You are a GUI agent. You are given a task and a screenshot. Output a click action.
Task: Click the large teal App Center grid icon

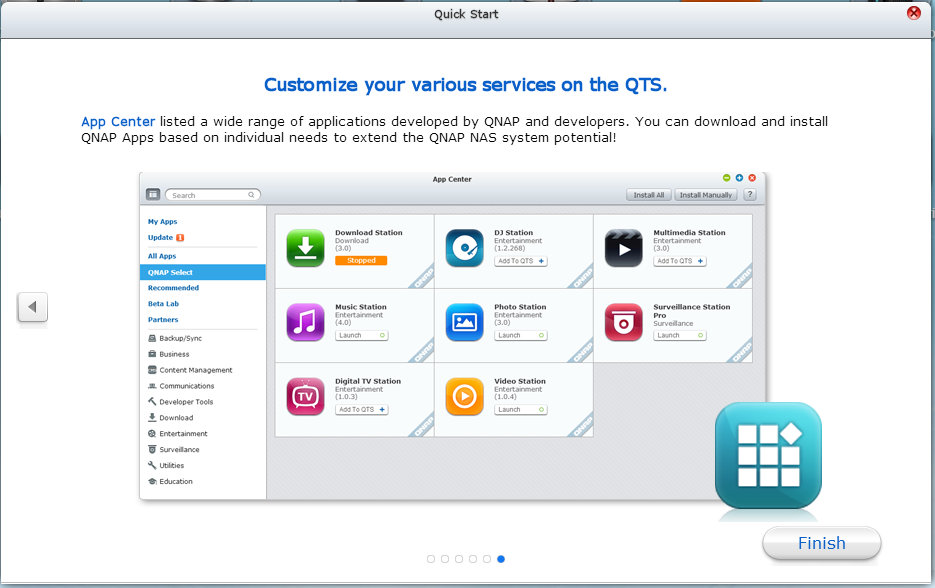[x=768, y=456]
